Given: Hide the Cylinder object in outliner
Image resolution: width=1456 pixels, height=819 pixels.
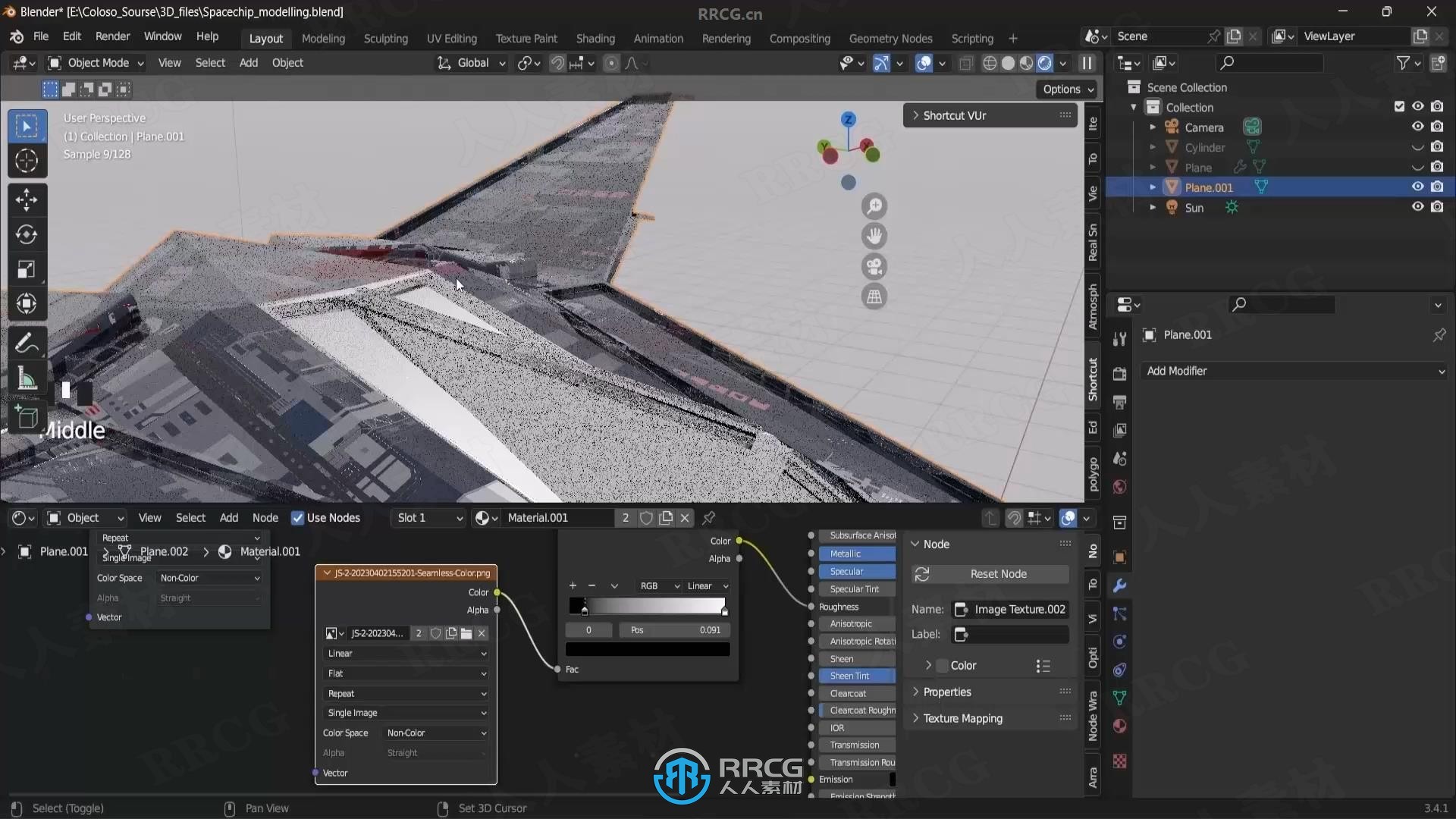Looking at the screenshot, I should 1418,147.
